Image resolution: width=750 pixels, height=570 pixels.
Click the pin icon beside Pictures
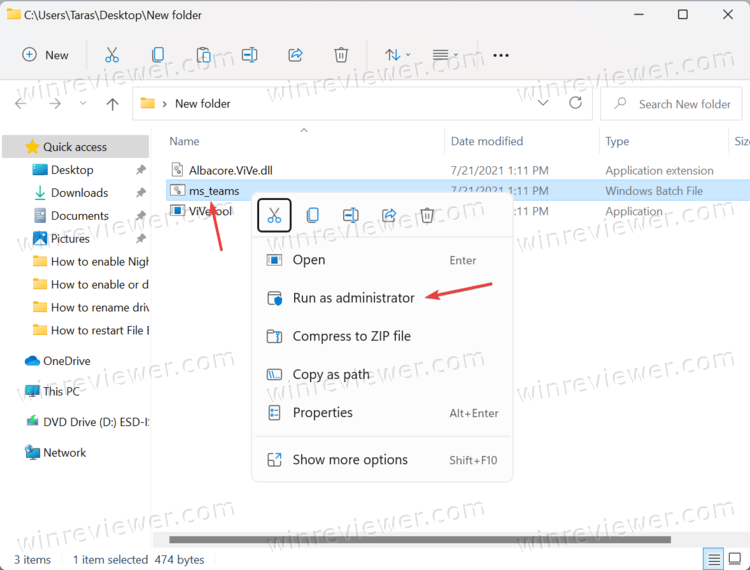coord(141,239)
